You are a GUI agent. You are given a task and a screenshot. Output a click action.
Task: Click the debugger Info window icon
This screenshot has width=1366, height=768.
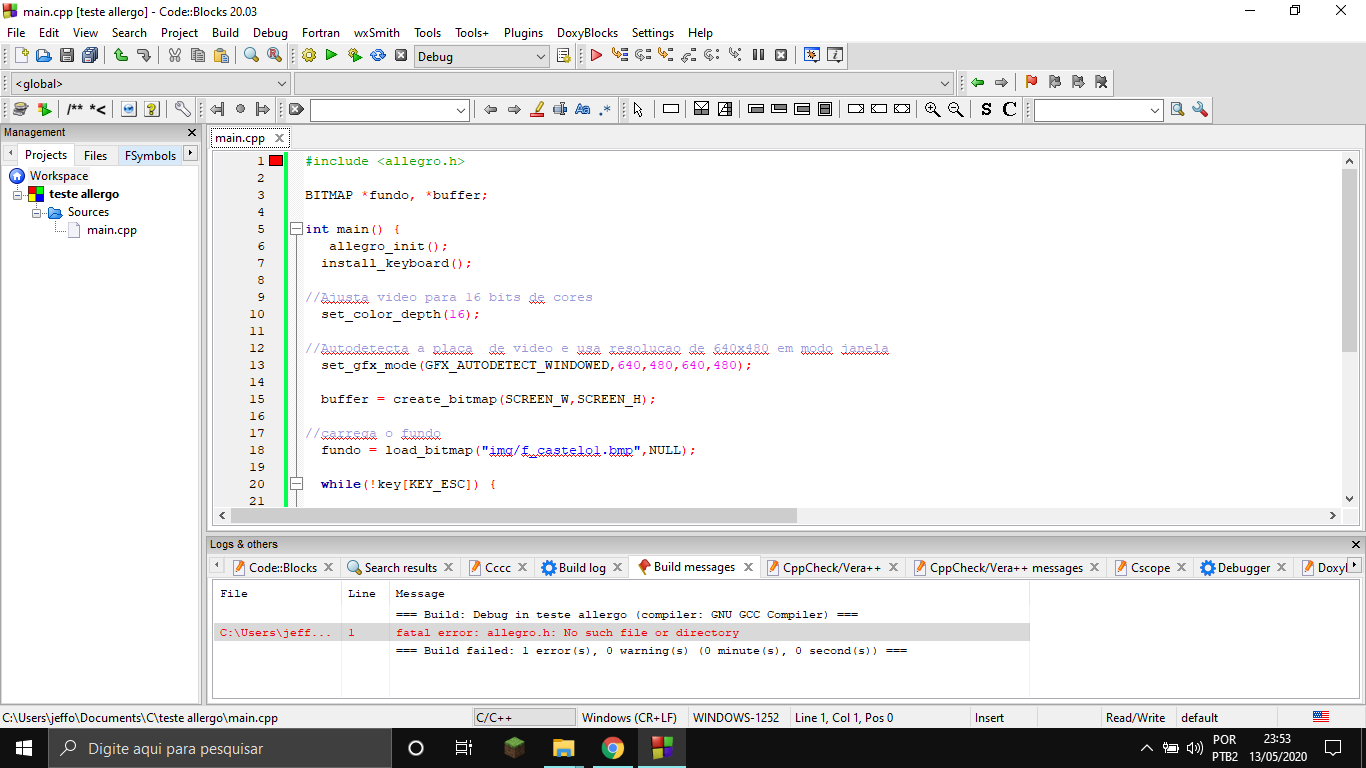click(835, 56)
